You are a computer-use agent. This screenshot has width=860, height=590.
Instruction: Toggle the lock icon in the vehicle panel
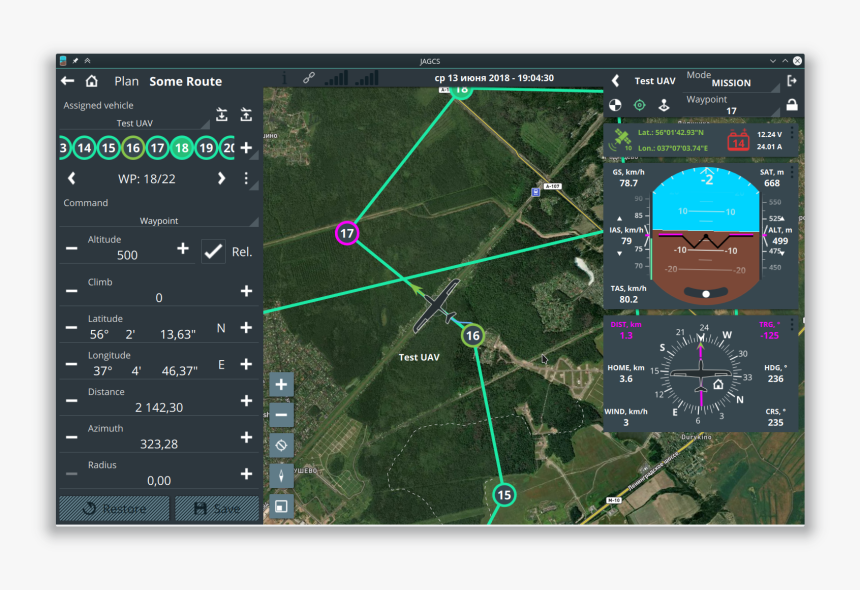pos(792,106)
